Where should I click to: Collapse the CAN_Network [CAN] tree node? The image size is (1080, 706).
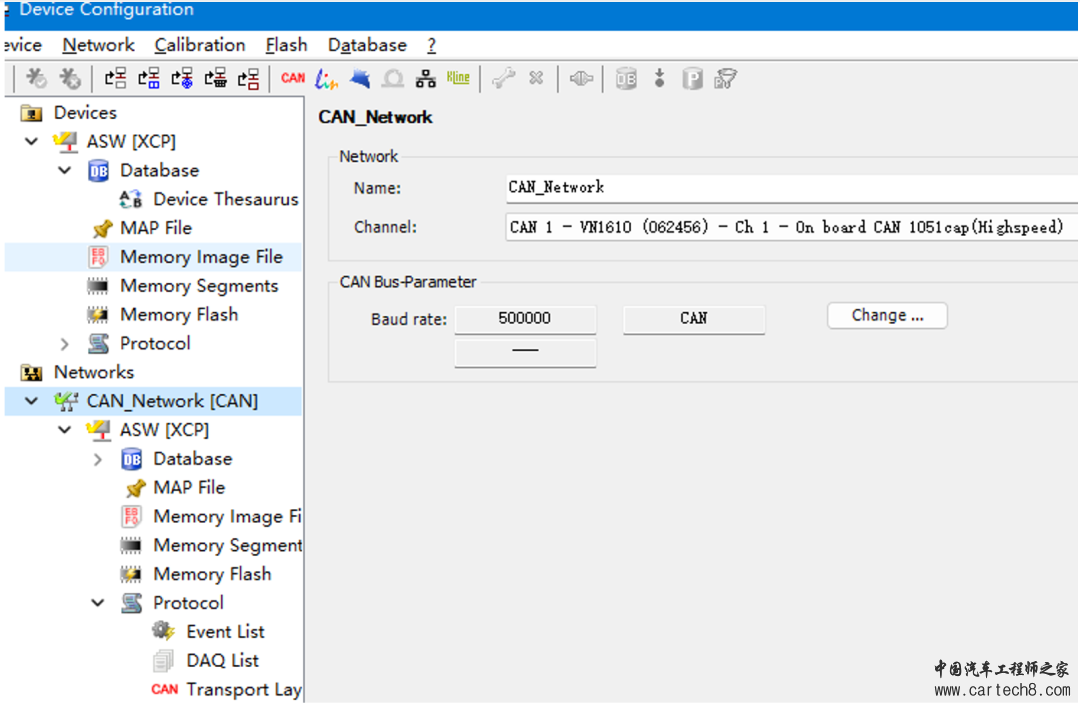coord(31,401)
